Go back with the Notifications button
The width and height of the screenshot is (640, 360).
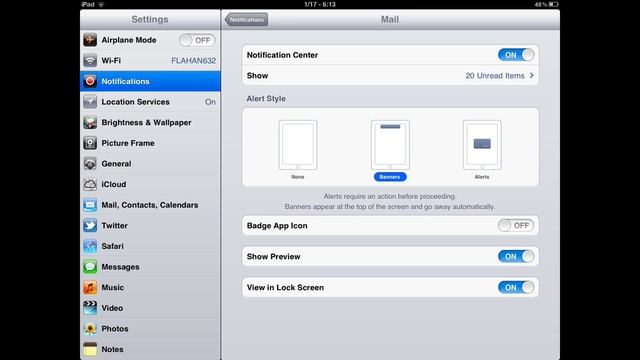click(247, 20)
